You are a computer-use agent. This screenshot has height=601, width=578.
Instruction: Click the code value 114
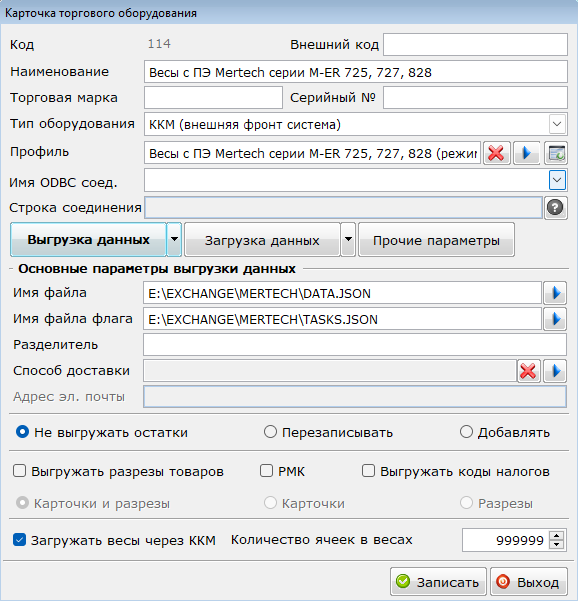point(159,44)
